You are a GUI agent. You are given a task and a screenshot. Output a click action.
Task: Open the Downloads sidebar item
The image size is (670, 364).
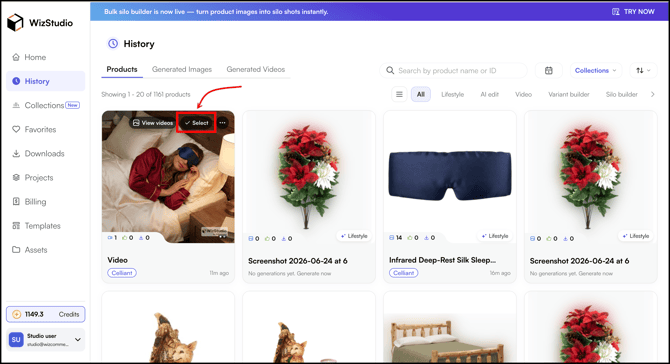click(45, 153)
